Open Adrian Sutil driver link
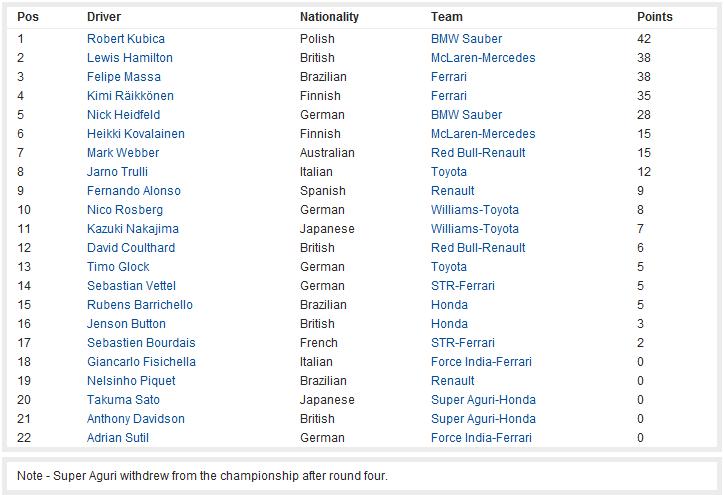 coord(118,437)
